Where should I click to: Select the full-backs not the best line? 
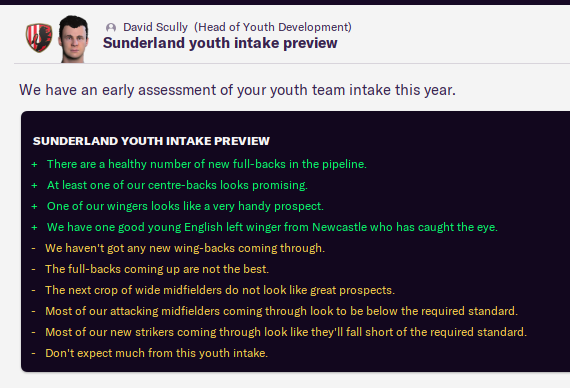[157, 269]
